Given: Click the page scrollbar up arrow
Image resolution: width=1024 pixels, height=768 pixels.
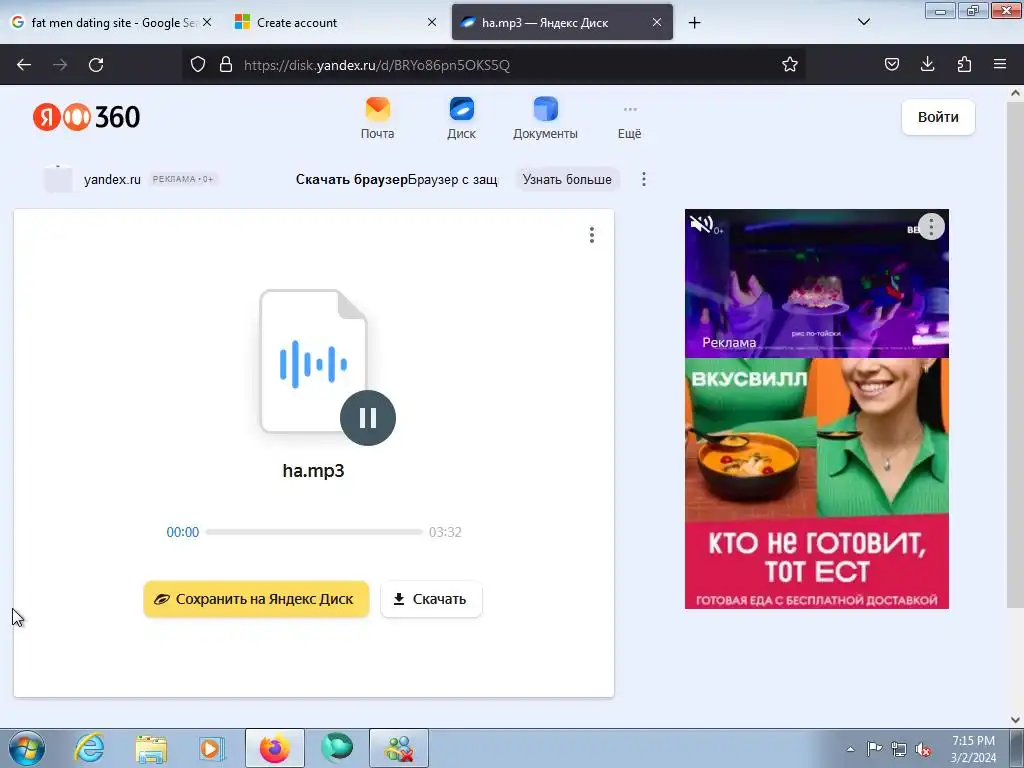Looking at the screenshot, I should (x=1015, y=93).
